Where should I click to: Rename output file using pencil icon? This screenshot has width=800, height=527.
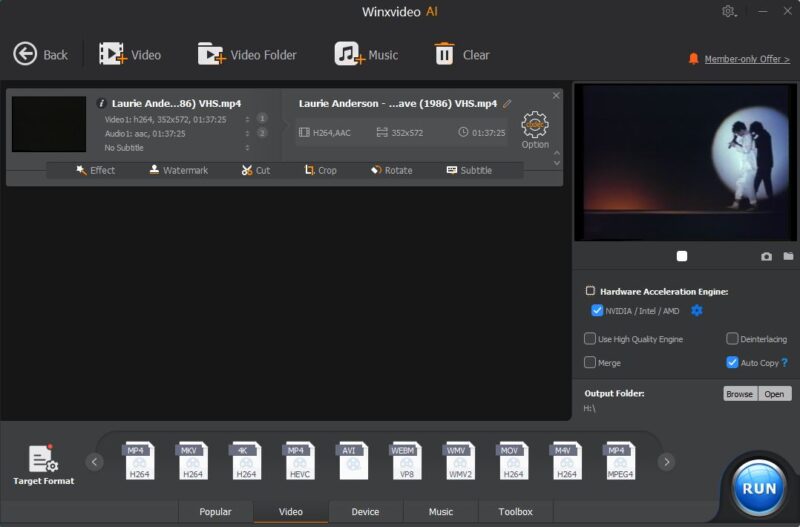pyautogui.click(x=507, y=104)
